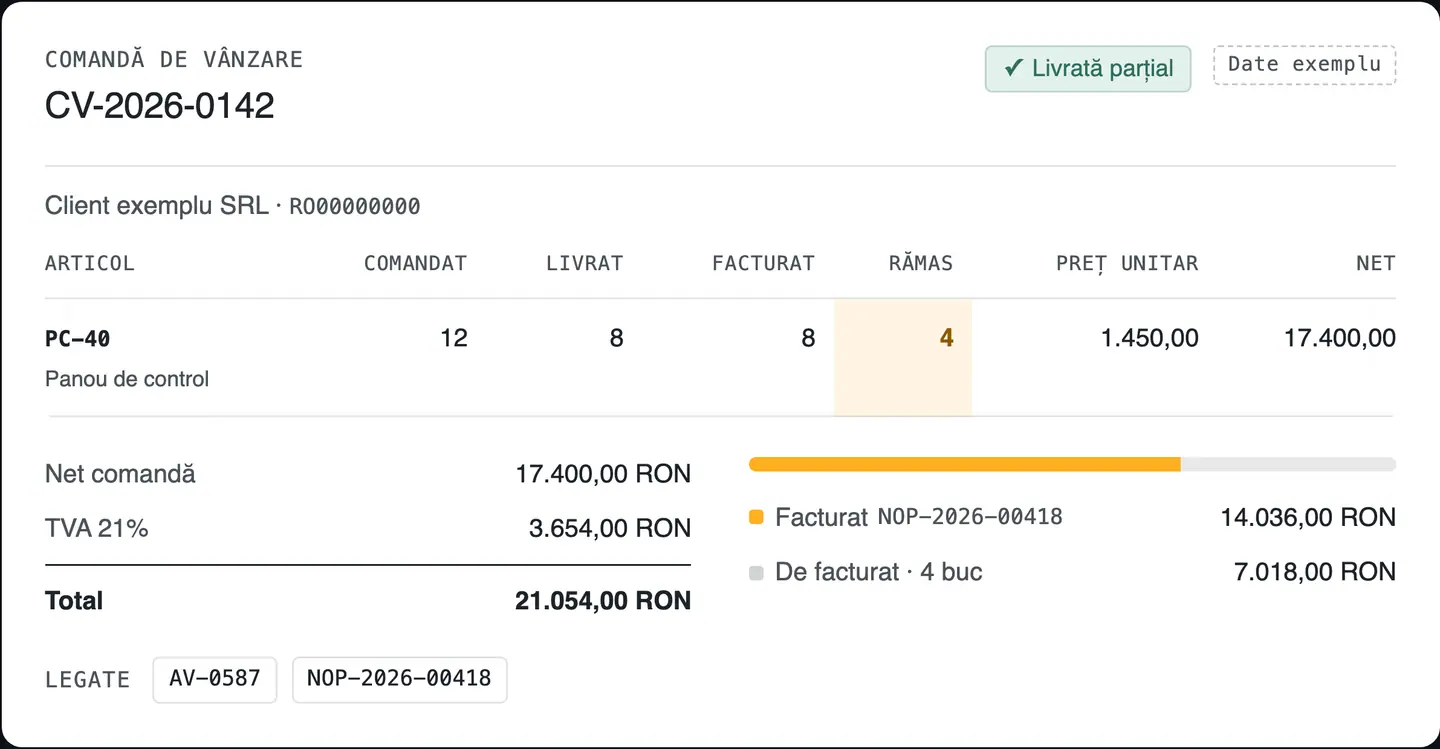Click the tax ID RO000000000
The image size is (1440, 749).
tap(355, 207)
